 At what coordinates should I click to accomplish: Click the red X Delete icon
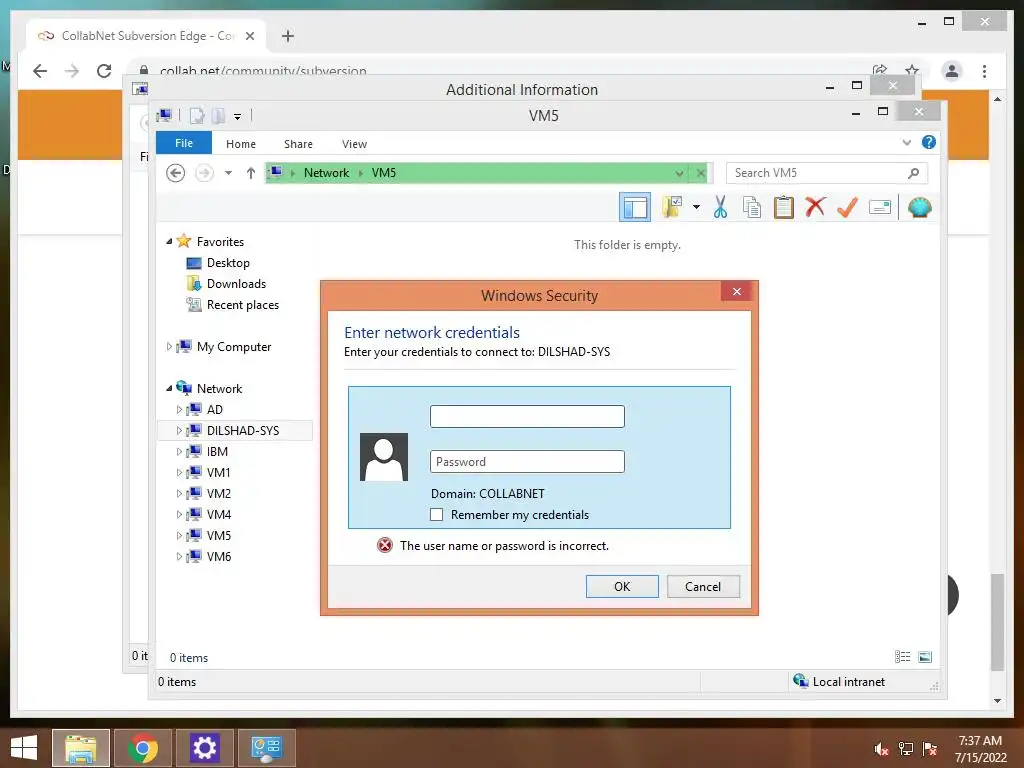click(x=815, y=207)
